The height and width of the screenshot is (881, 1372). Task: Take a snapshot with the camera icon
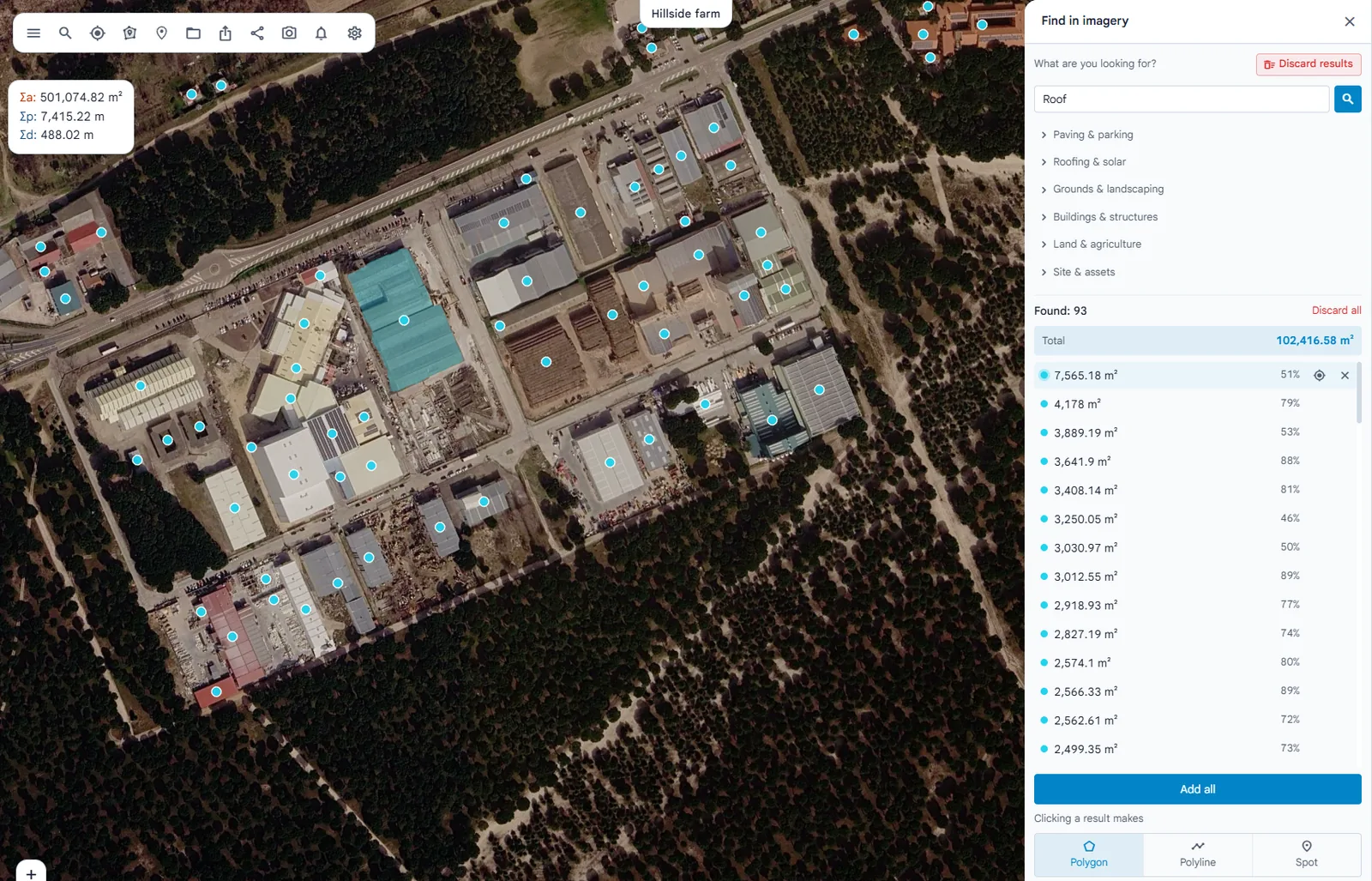tap(290, 33)
